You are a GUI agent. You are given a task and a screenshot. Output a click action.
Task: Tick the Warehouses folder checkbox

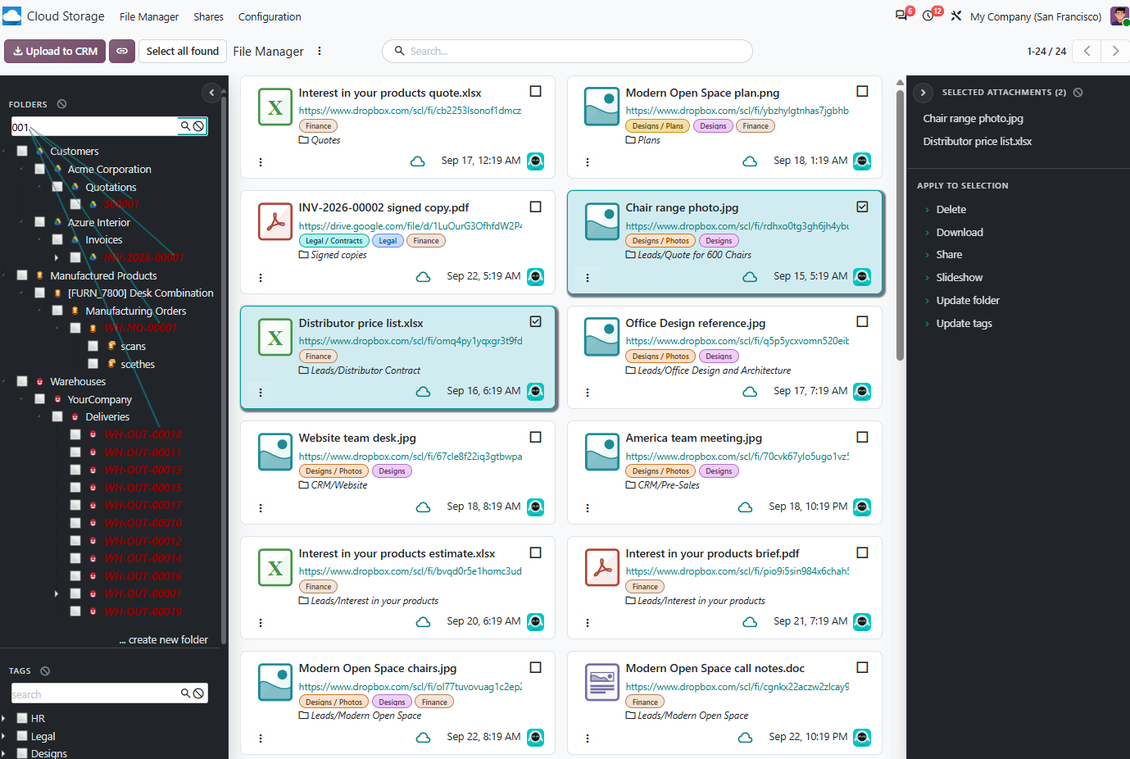(x=22, y=381)
